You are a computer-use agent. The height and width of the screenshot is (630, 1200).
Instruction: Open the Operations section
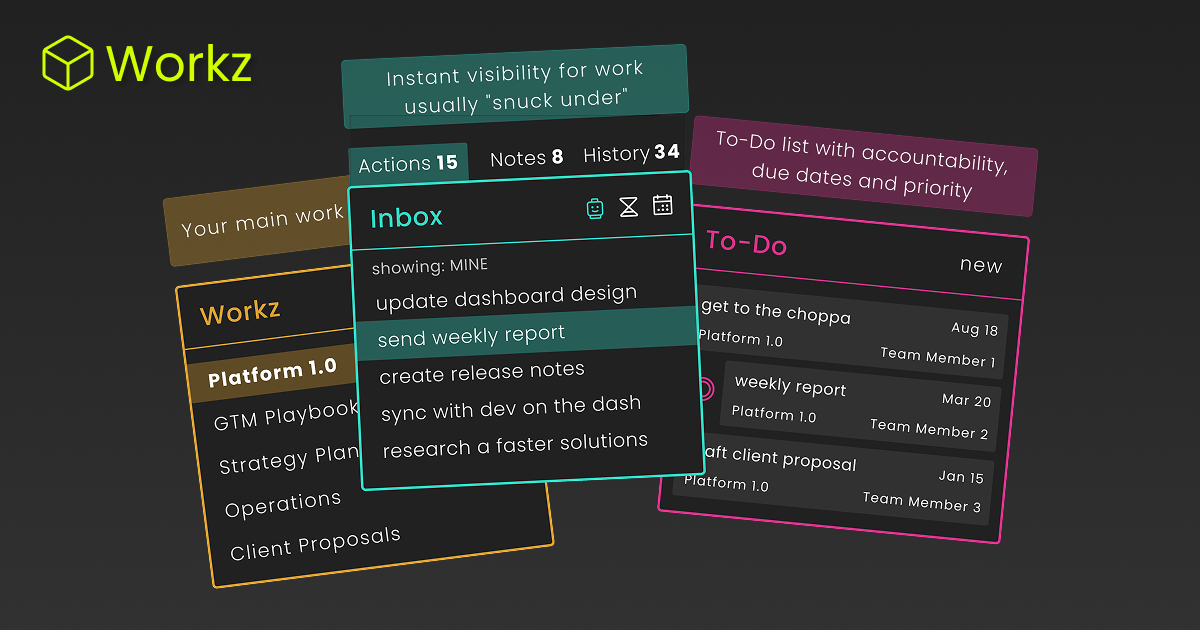click(283, 499)
